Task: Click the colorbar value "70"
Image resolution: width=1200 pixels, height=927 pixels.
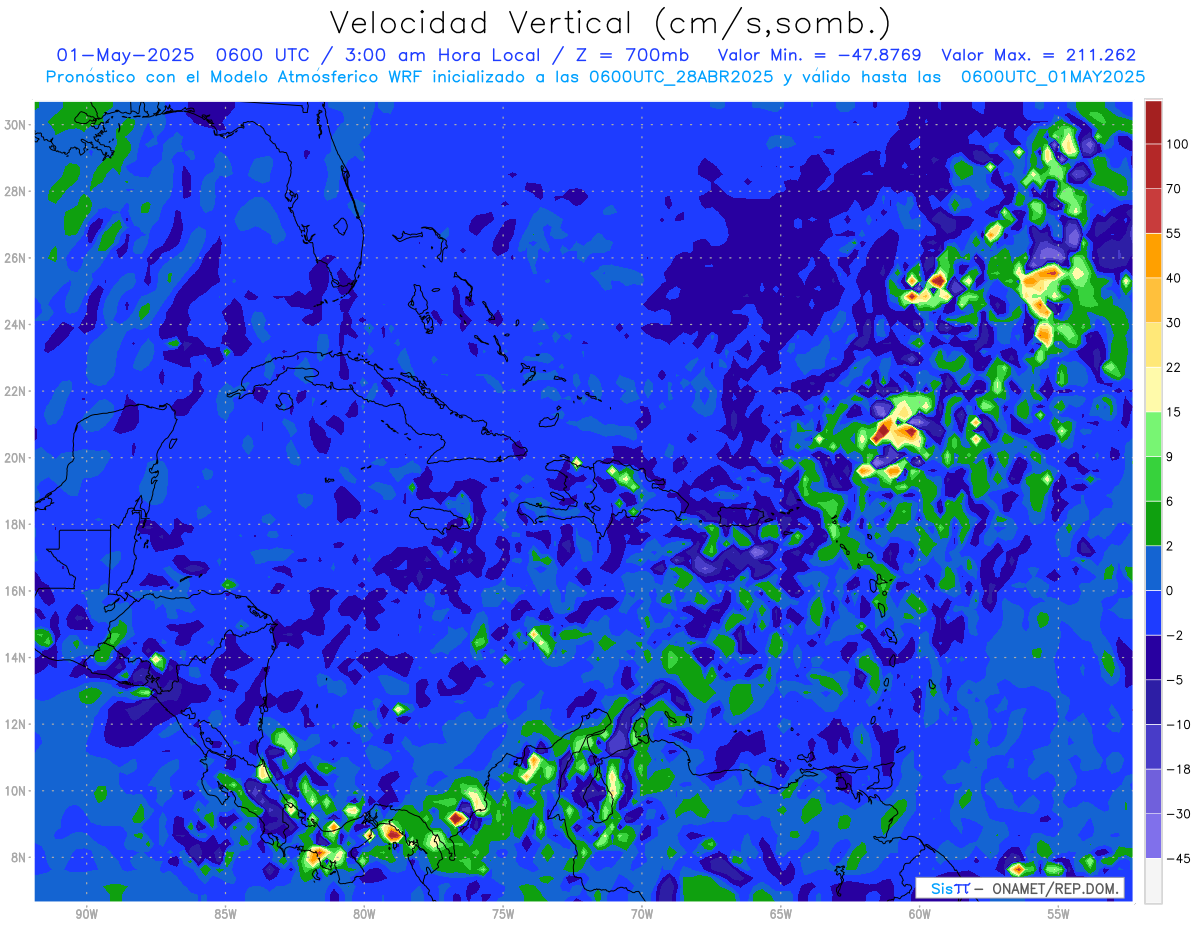Action: point(1174,189)
